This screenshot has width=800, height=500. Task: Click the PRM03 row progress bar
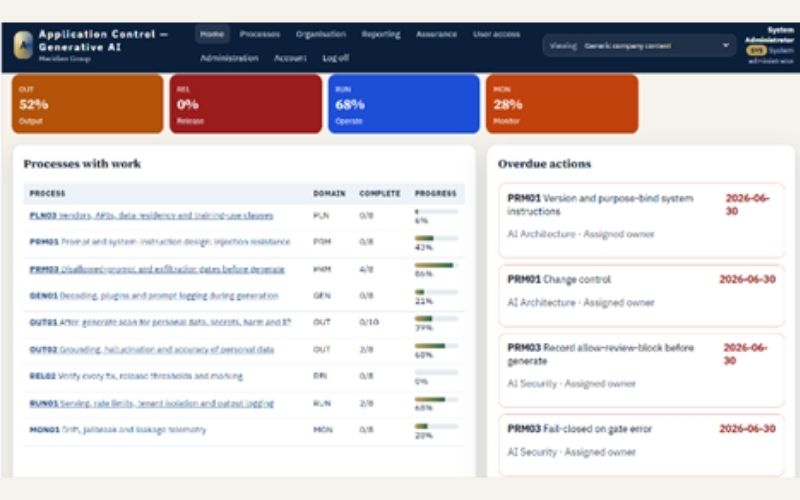[x=436, y=265]
